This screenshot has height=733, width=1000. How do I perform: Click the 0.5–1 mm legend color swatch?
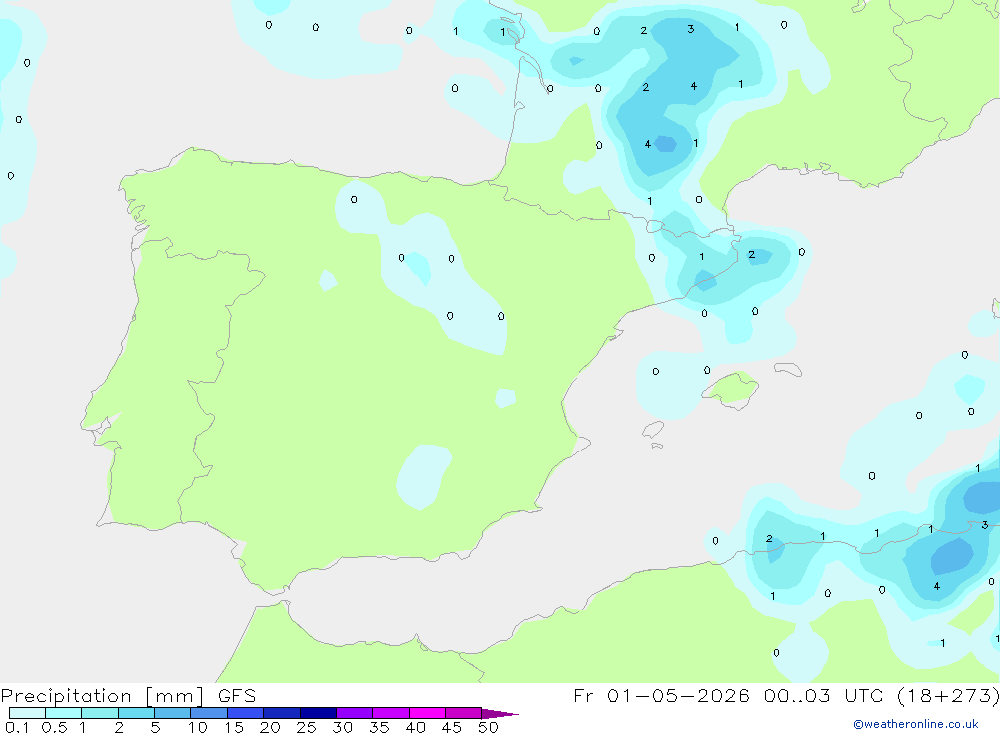click(x=64, y=713)
